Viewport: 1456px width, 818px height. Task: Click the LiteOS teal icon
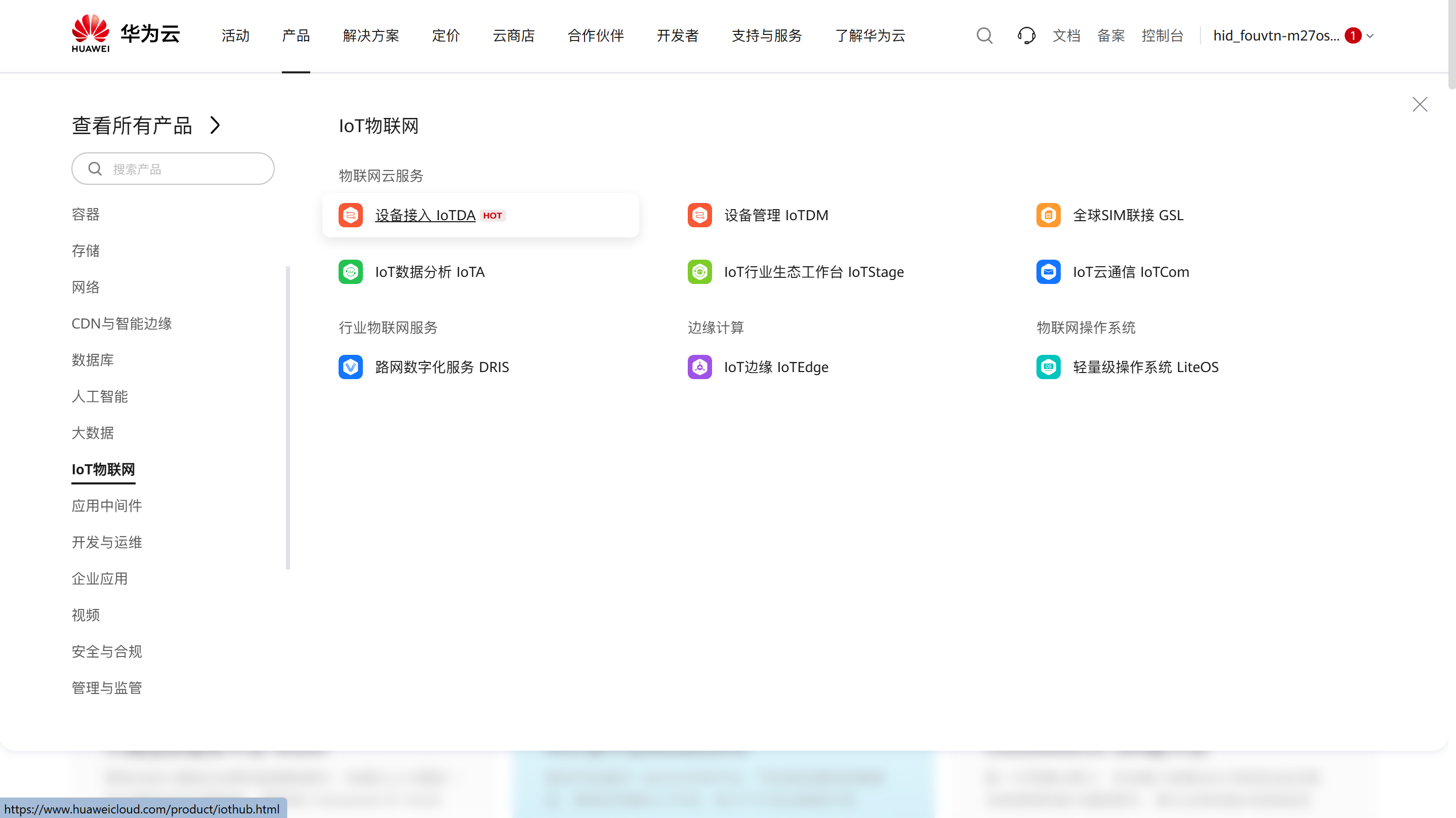coord(1048,367)
